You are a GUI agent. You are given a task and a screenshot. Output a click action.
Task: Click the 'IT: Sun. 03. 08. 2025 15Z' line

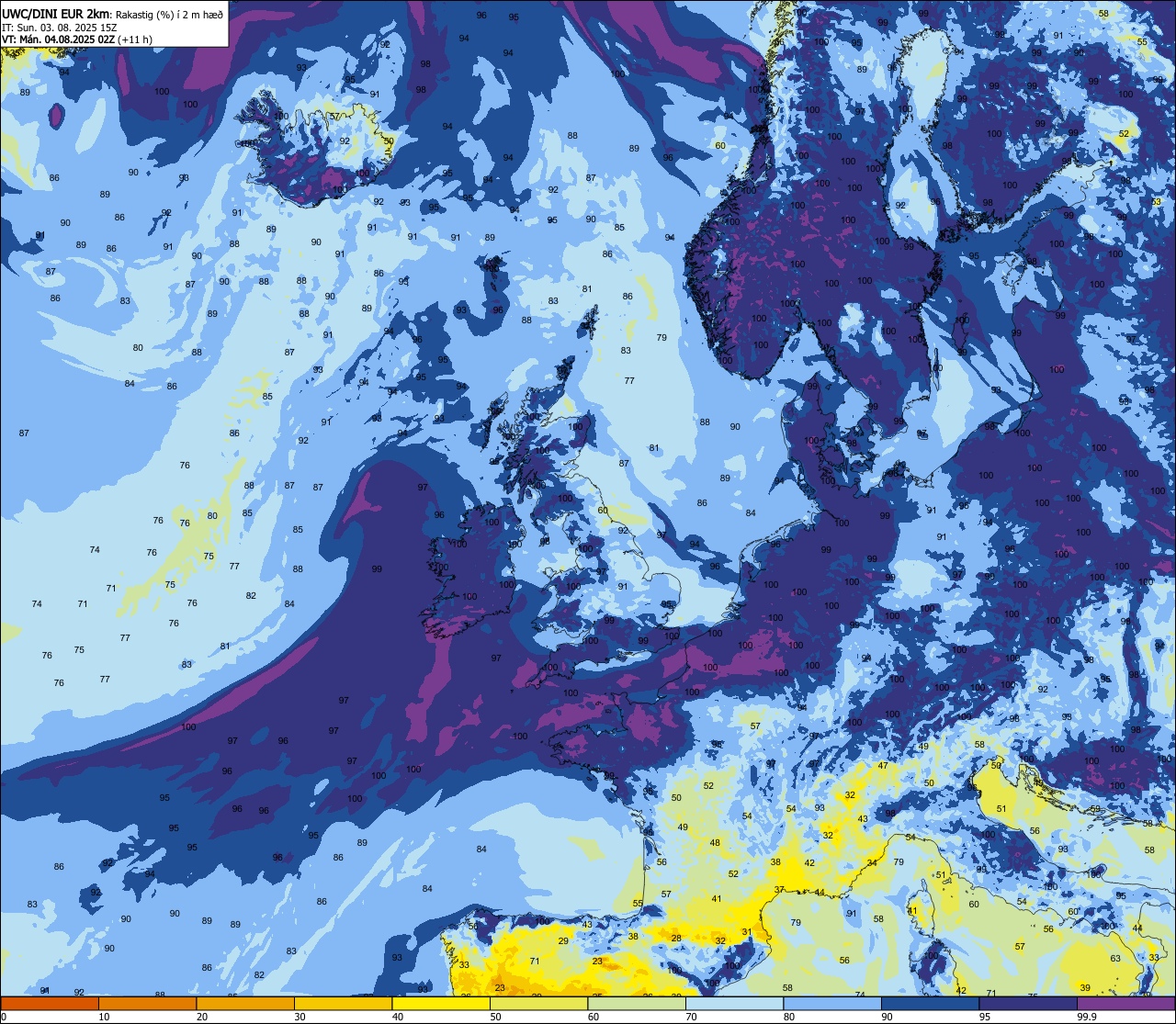tap(59, 27)
